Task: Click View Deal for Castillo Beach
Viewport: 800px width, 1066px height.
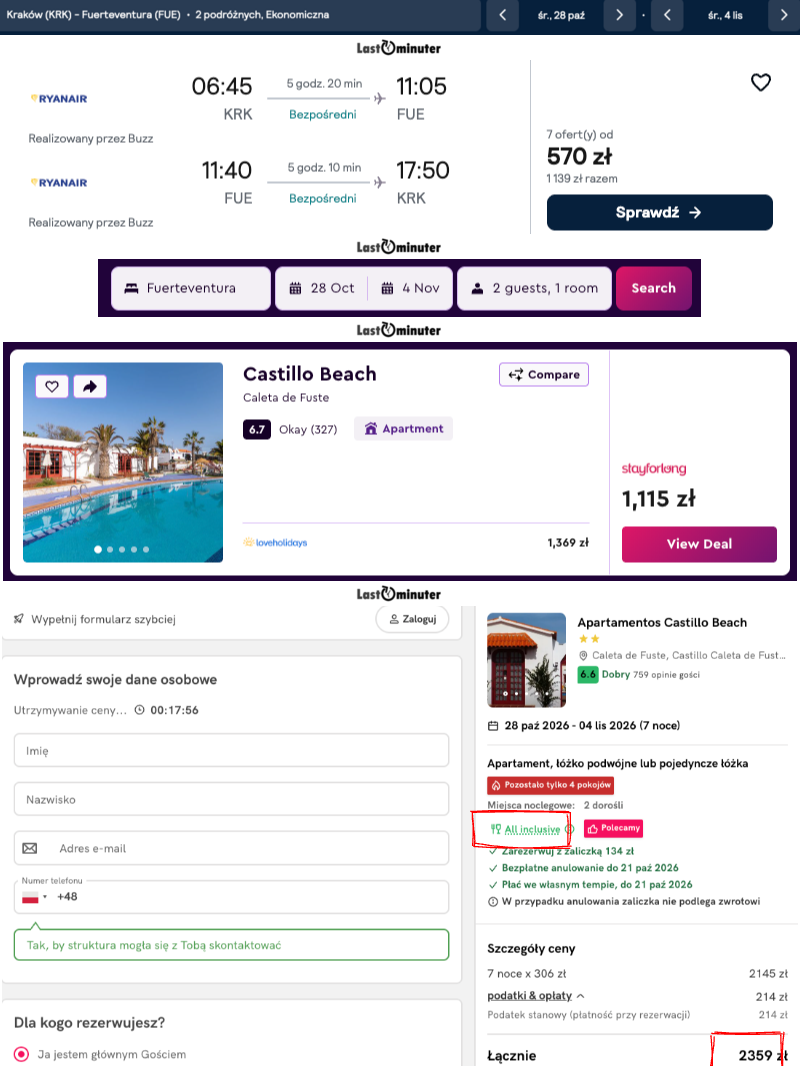Action: click(699, 544)
